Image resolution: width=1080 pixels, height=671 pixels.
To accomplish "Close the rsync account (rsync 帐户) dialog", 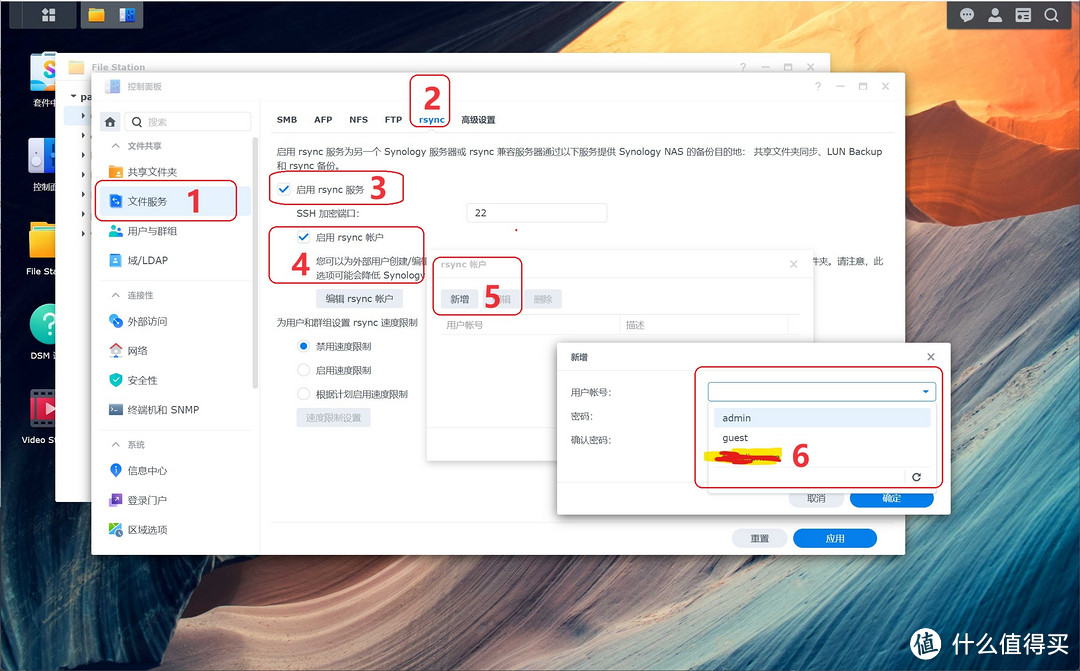I will (793, 264).
